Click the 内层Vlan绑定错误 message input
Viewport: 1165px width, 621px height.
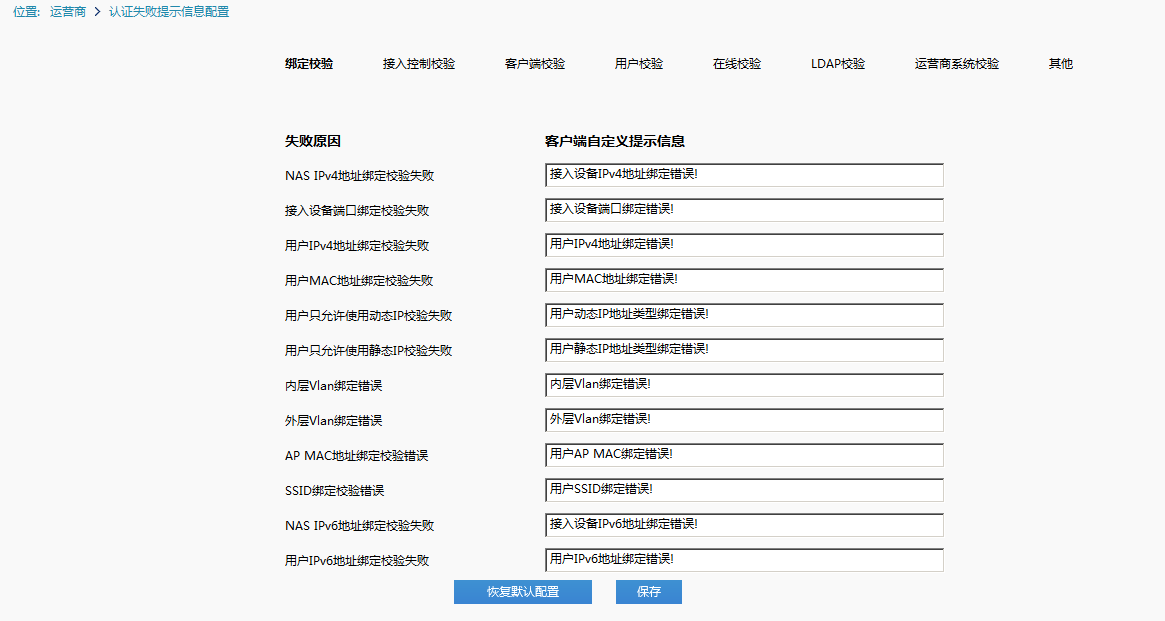pos(744,385)
